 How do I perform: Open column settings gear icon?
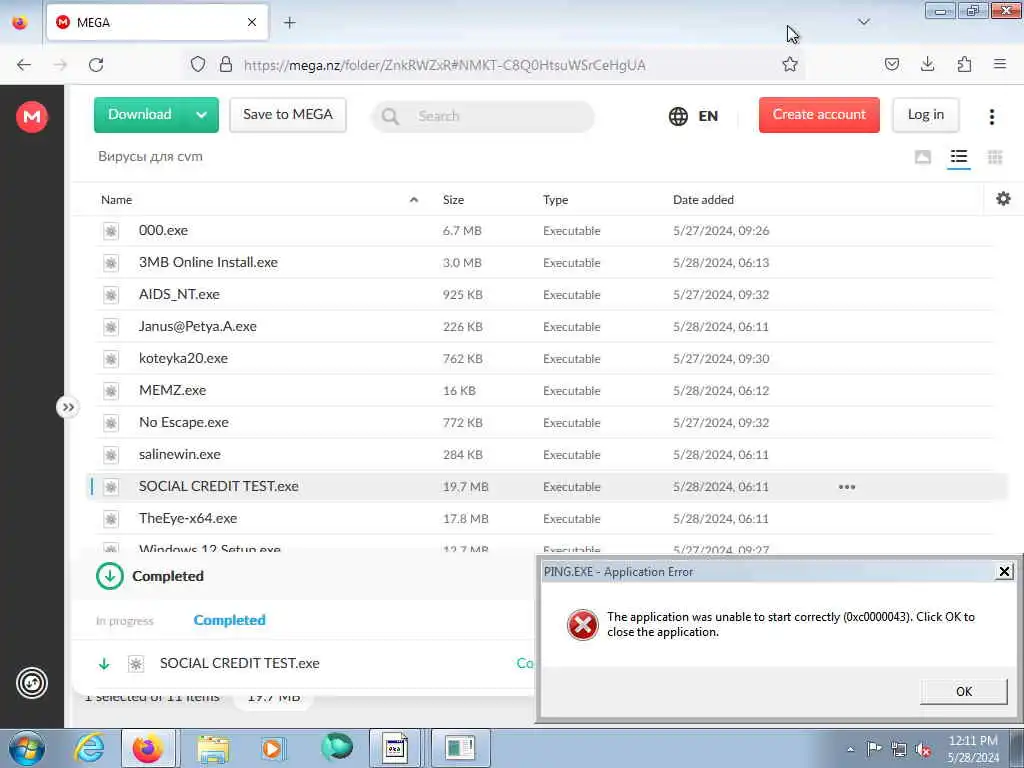(x=1003, y=199)
